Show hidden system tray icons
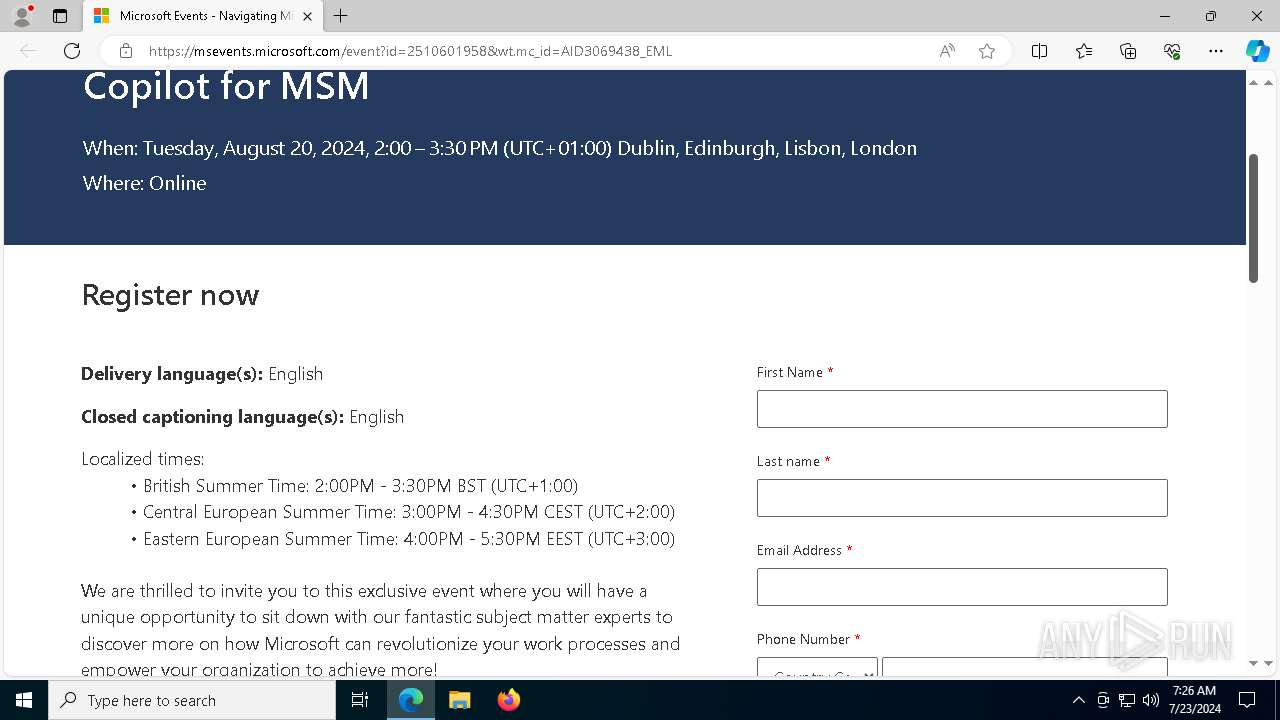The height and width of the screenshot is (720, 1280). [1078, 700]
